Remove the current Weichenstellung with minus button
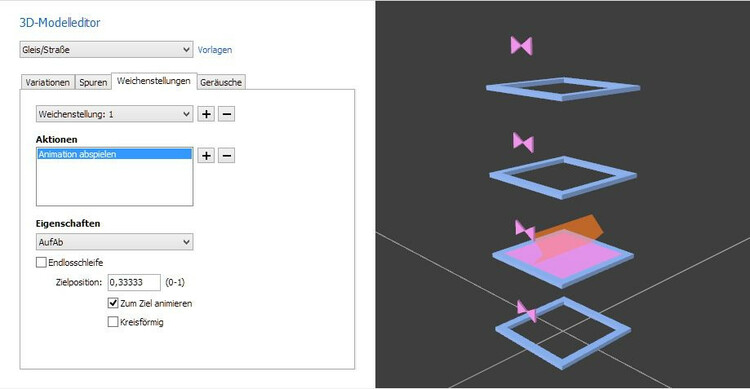750x389 pixels. (227, 114)
